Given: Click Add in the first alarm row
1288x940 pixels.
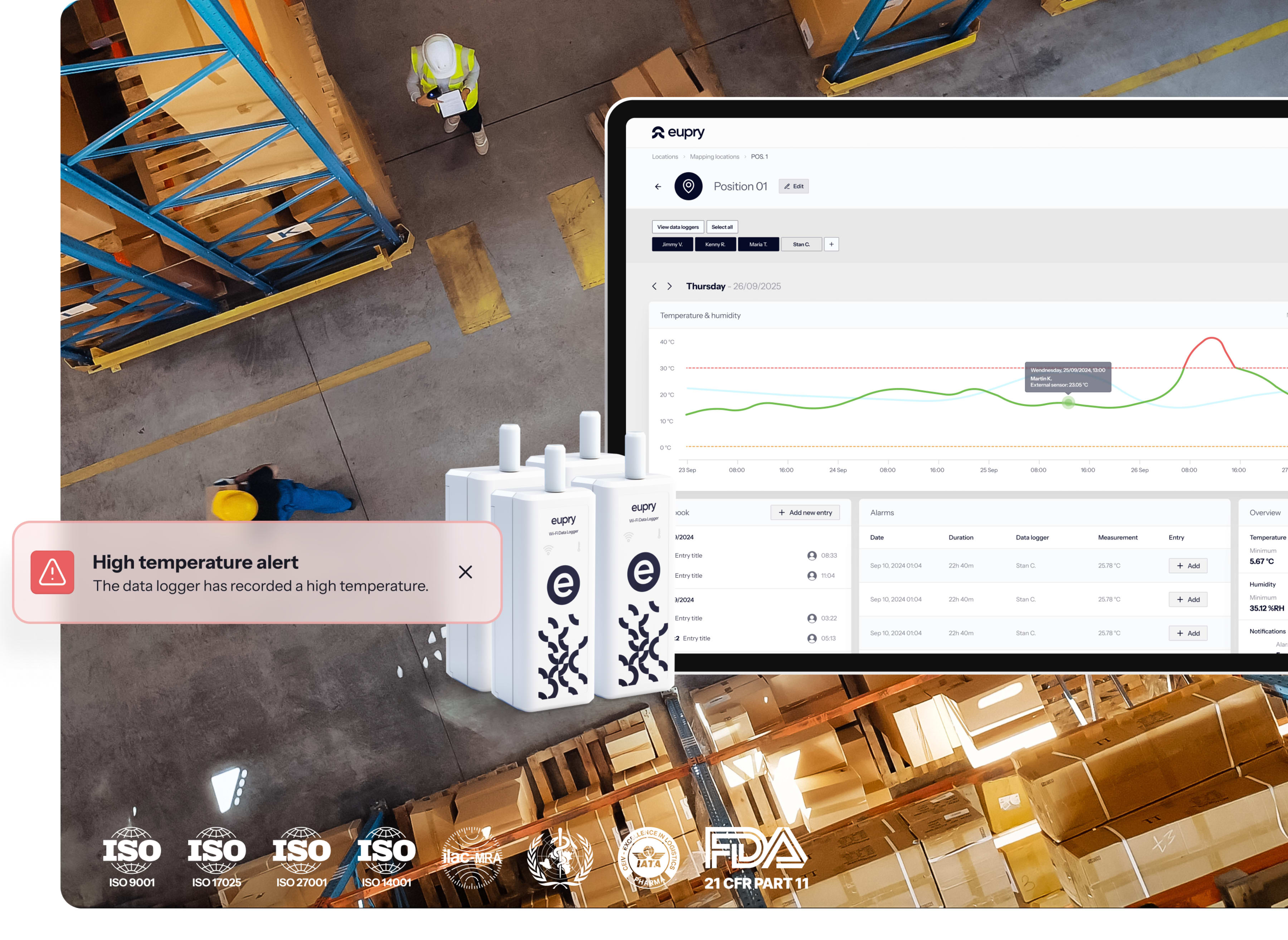Looking at the screenshot, I should (1188, 566).
